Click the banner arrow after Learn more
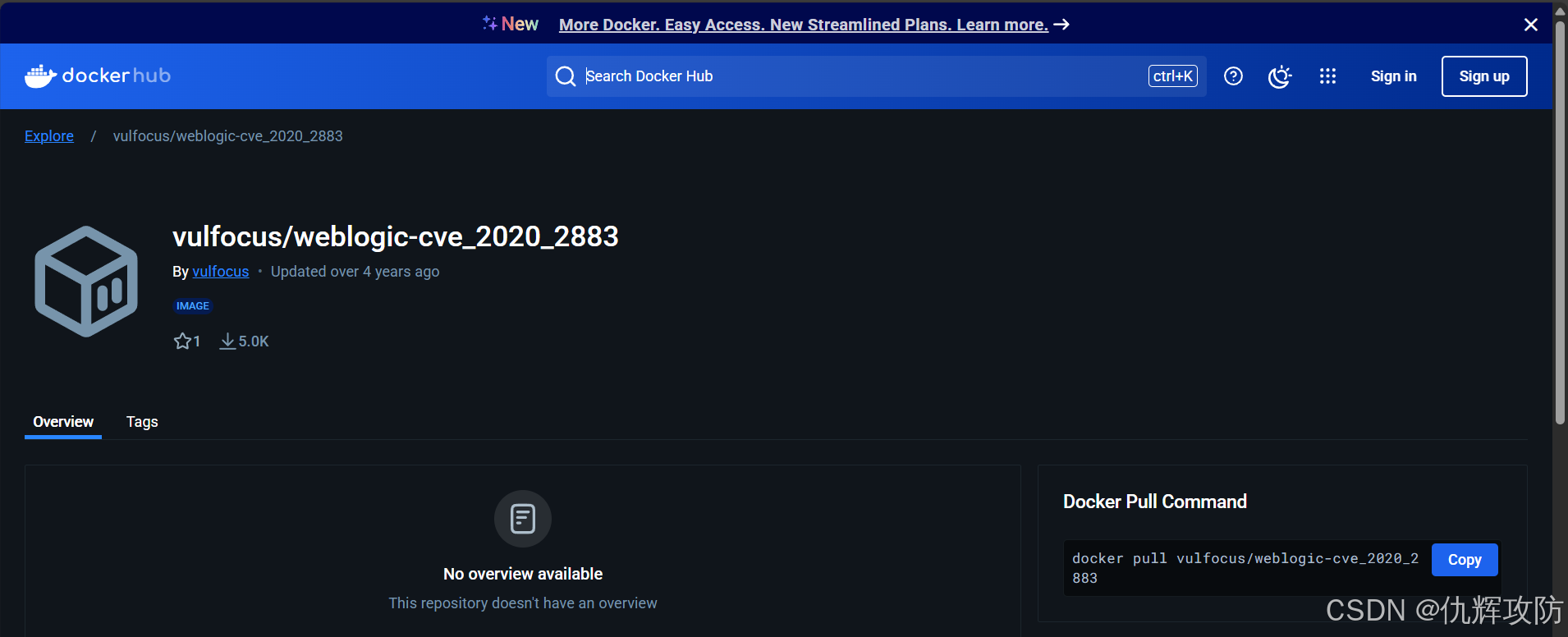This screenshot has width=1568, height=637. 1061,25
